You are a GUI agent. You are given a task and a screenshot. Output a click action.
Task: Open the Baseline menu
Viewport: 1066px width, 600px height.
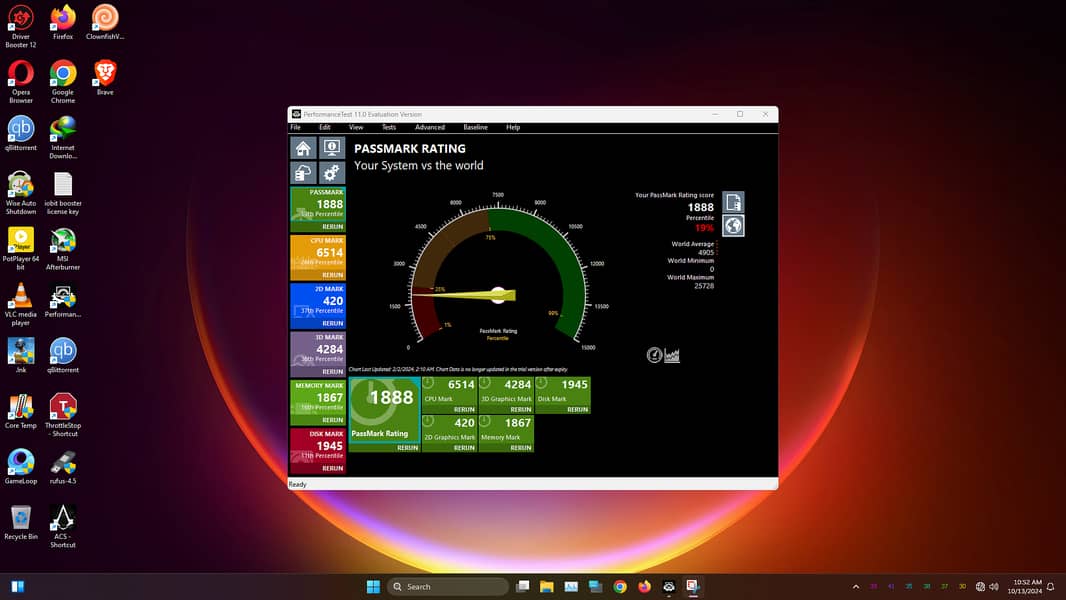475,127
